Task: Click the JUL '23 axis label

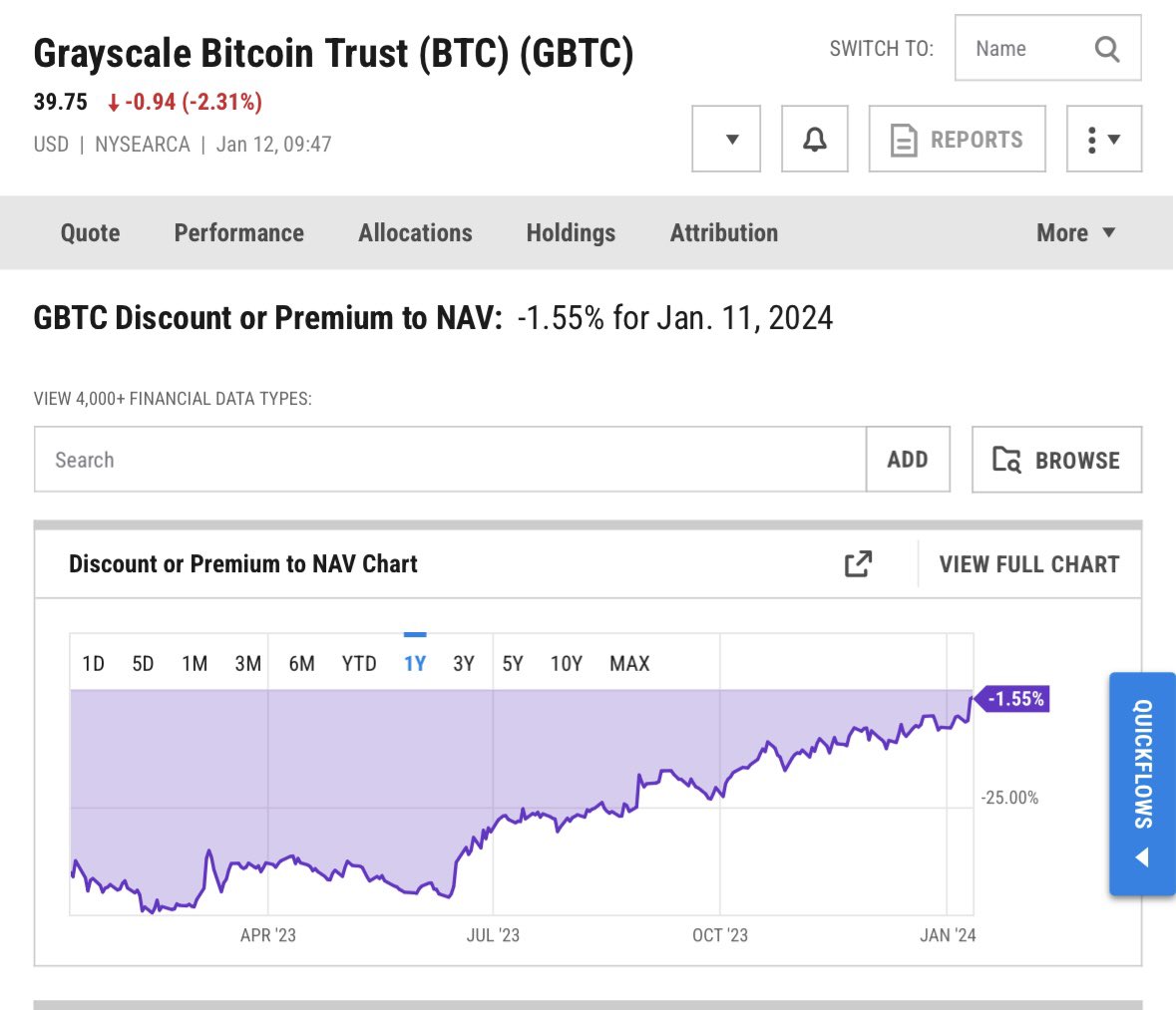Action: [493, 935]
